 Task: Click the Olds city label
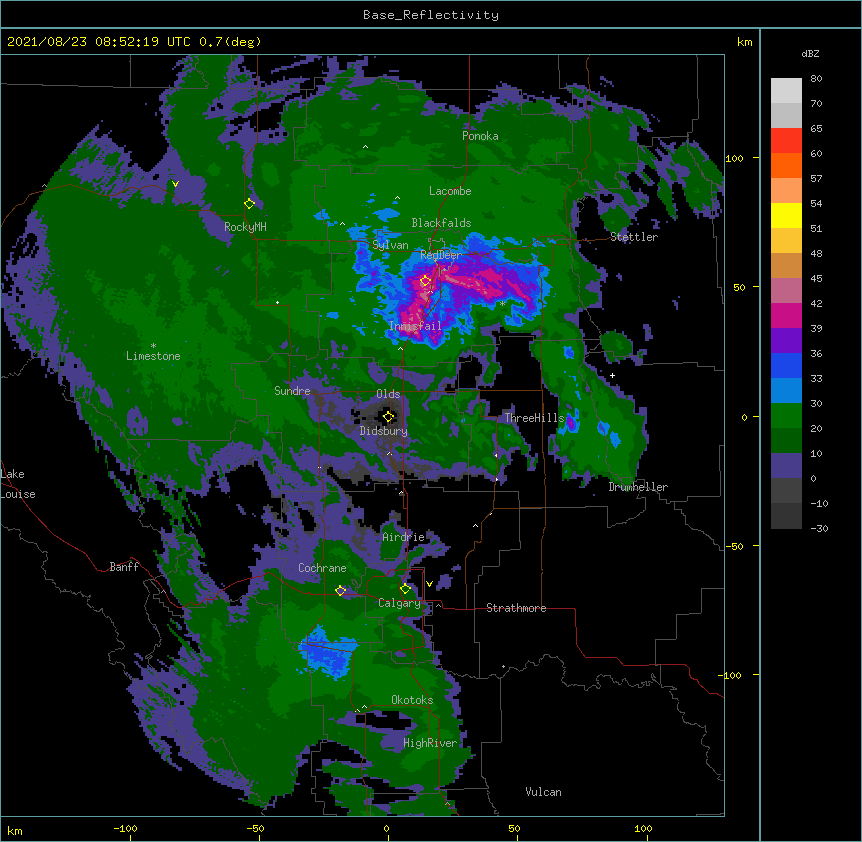click(388, 394)
